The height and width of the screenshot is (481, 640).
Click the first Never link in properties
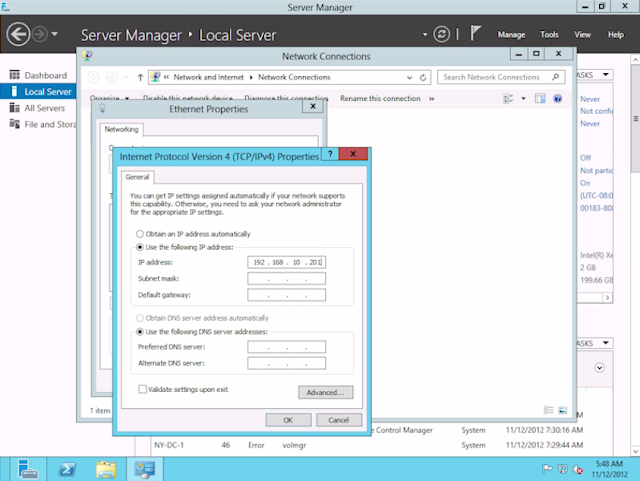590,99
